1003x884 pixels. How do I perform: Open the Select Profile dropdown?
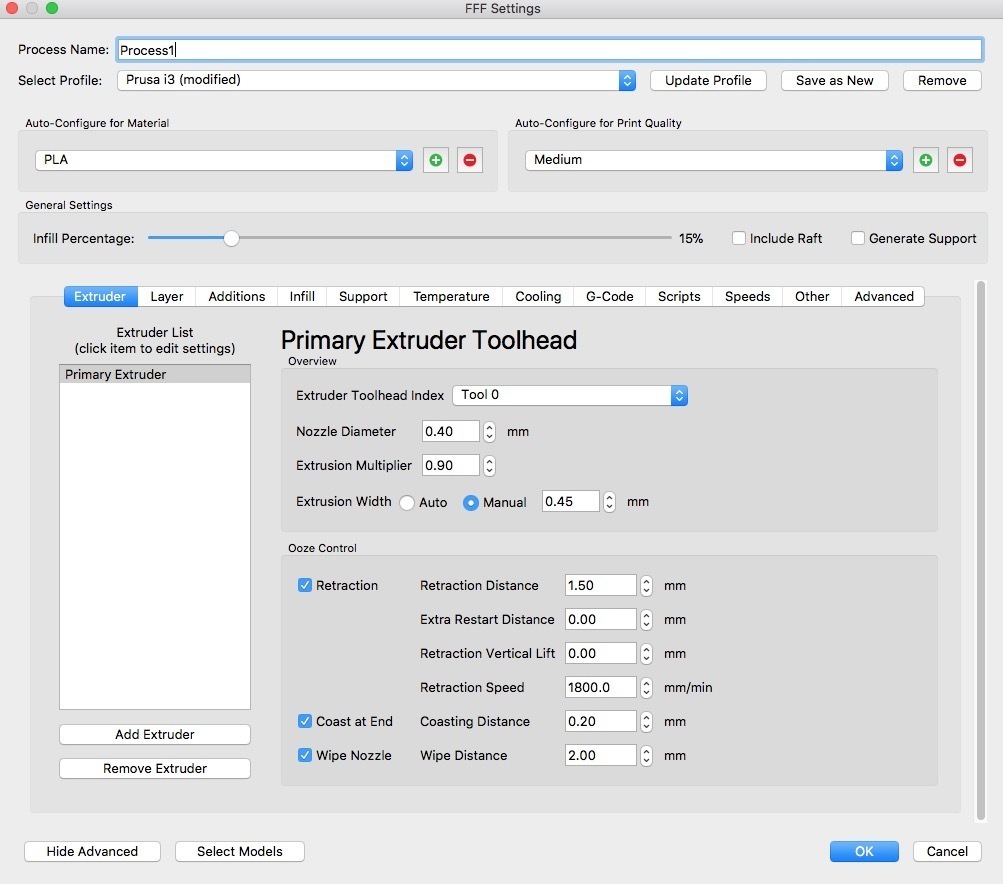click(x=376, y=80)
